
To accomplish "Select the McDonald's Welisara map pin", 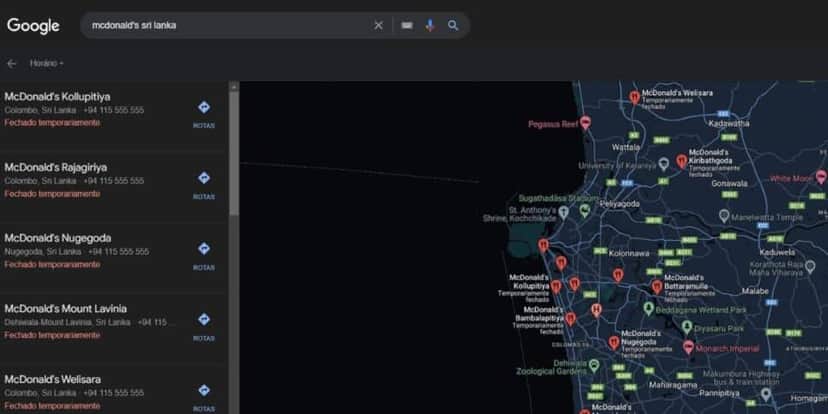I will pyautogui.click(x=635, y=97).
